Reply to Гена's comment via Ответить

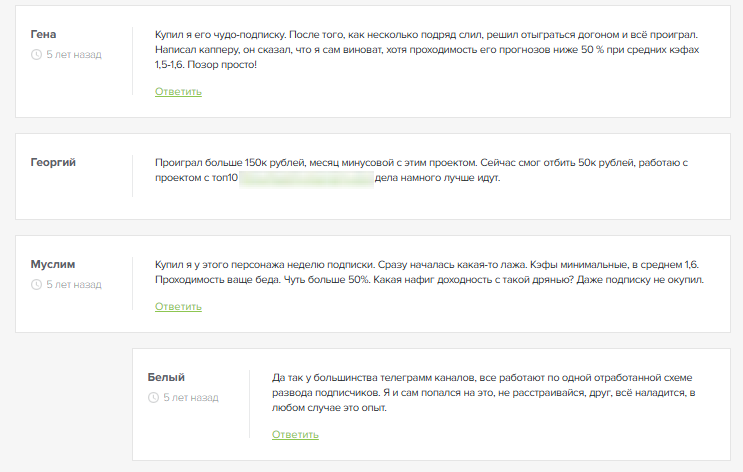(178, 91)
